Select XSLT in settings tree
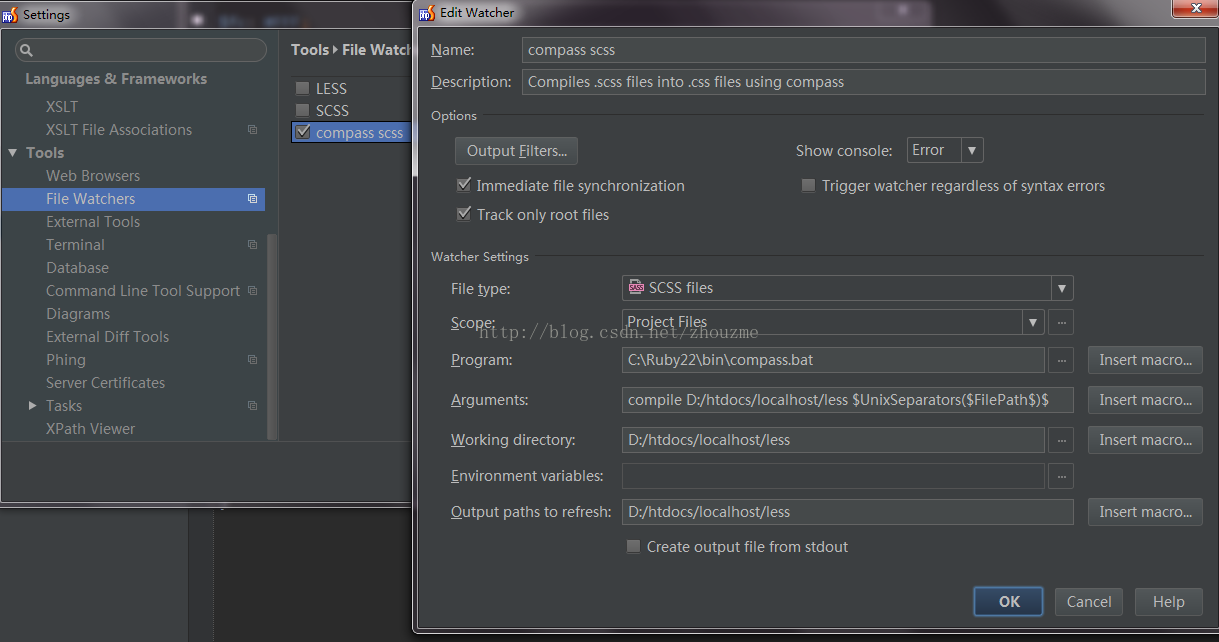The image size is (1219, 642). click(62, 107)
